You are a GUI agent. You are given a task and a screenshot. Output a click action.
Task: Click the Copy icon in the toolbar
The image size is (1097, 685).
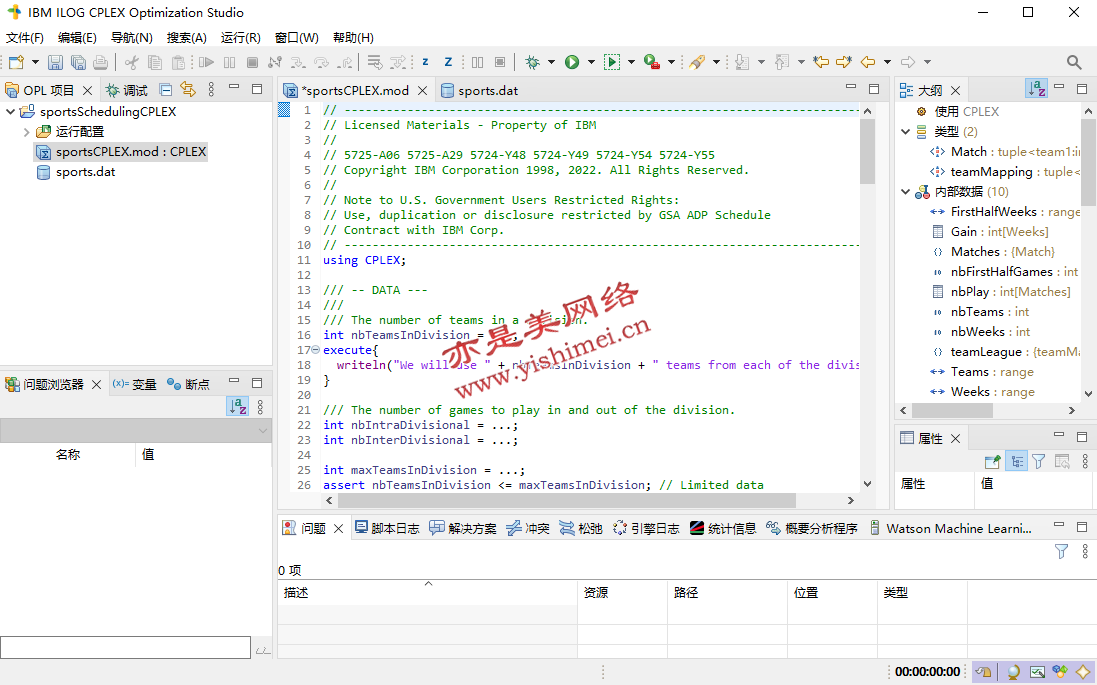point(155,62)
